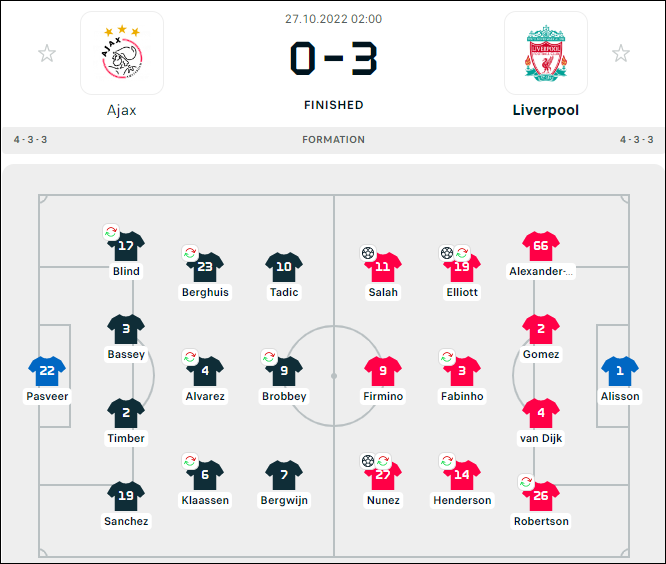The width and height of the screenshot is (666, 564).
Task: Click Fabinho's substitution arrows icon
Action: coord(447,357)
